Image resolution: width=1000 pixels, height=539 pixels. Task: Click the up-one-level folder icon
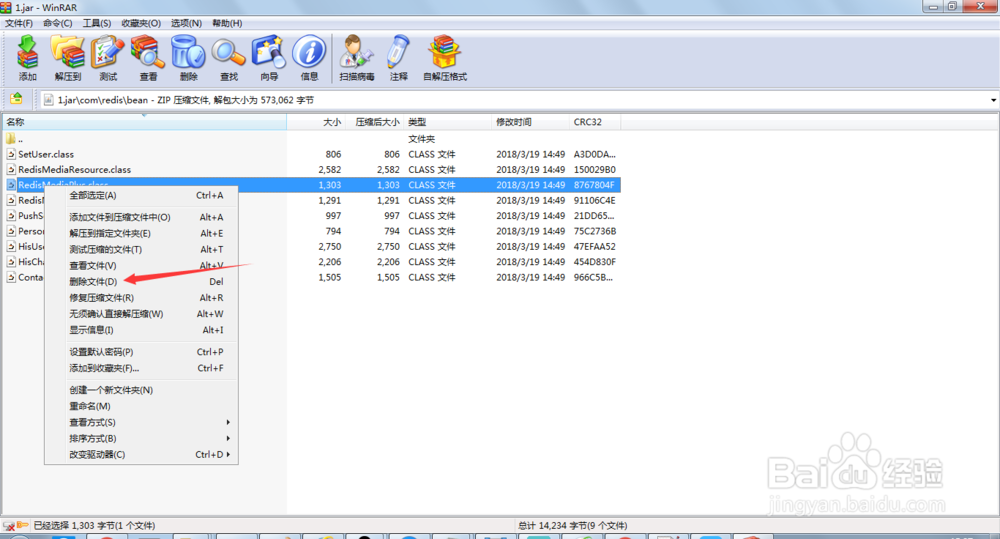(16, 100)
